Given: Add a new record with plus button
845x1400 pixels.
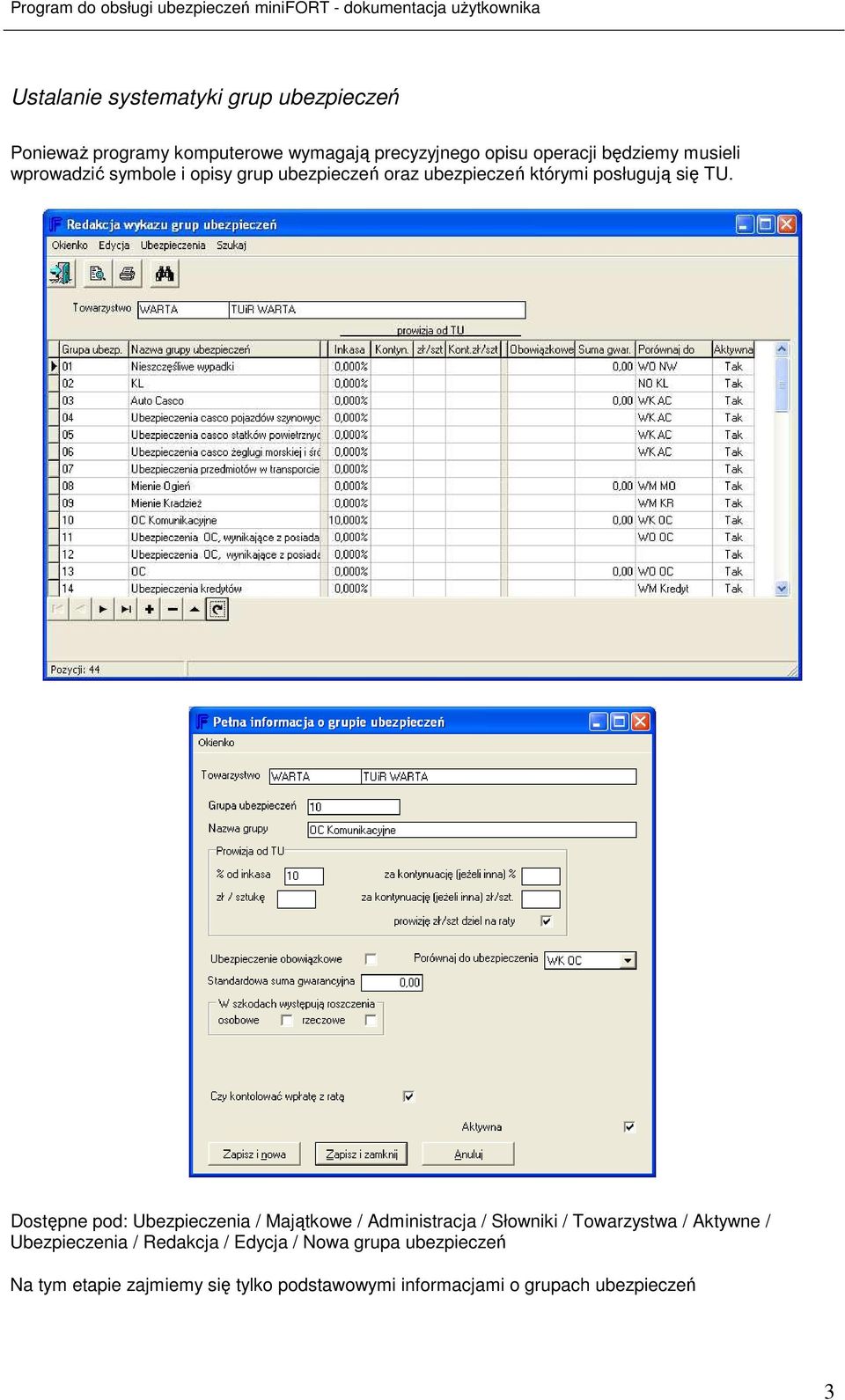Looking at the screenshot, I should [x=150, y=609].
